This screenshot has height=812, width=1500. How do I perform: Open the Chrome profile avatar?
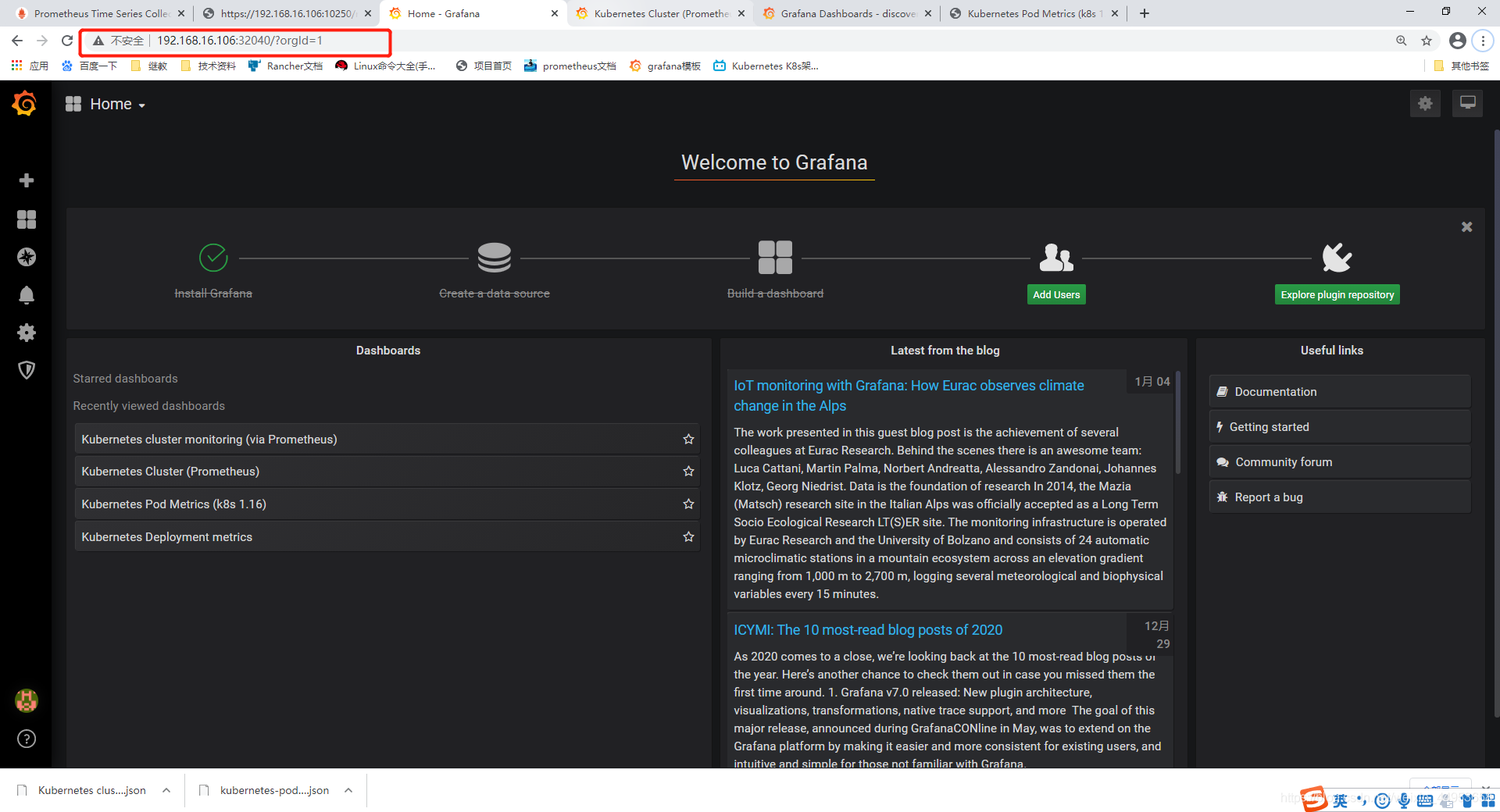(1457, 41)
